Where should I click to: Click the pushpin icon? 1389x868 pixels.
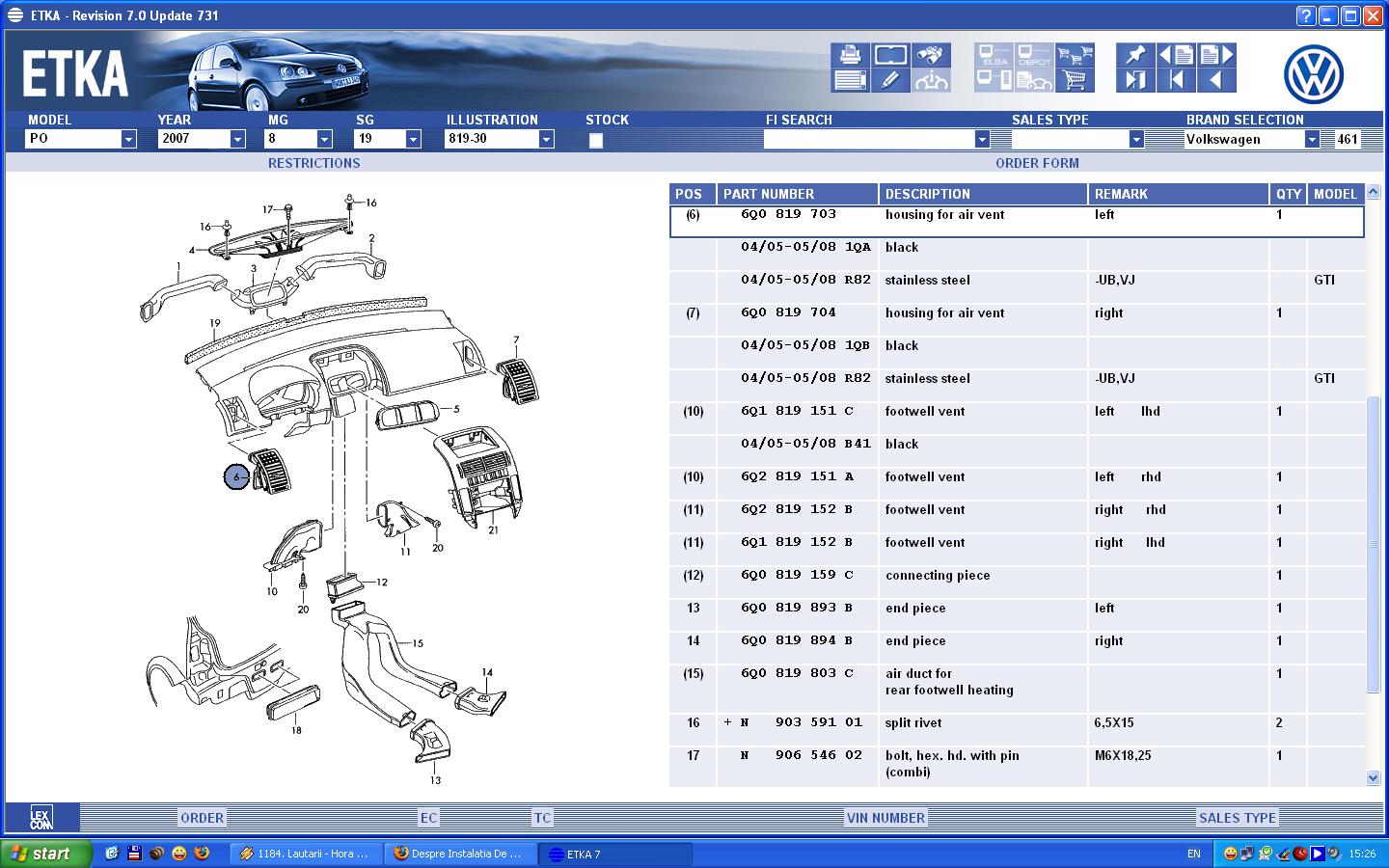[1135, 55]
